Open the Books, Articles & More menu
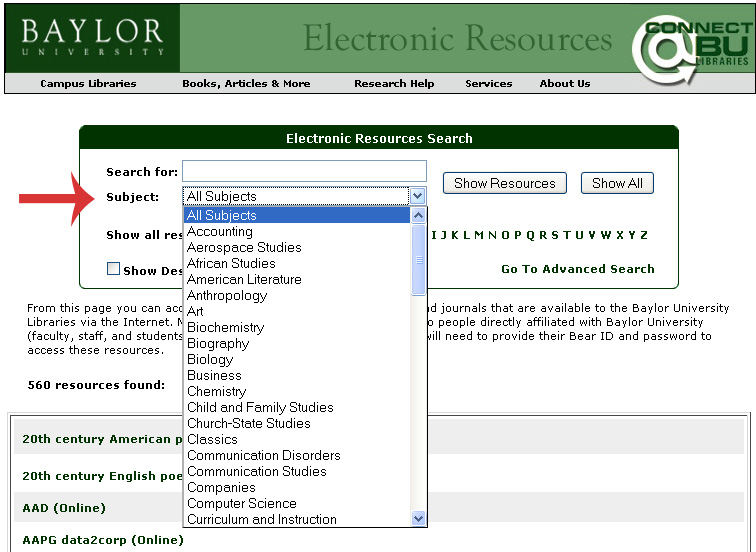This screenshot has height=552, width=756. (x=246, y=84)
